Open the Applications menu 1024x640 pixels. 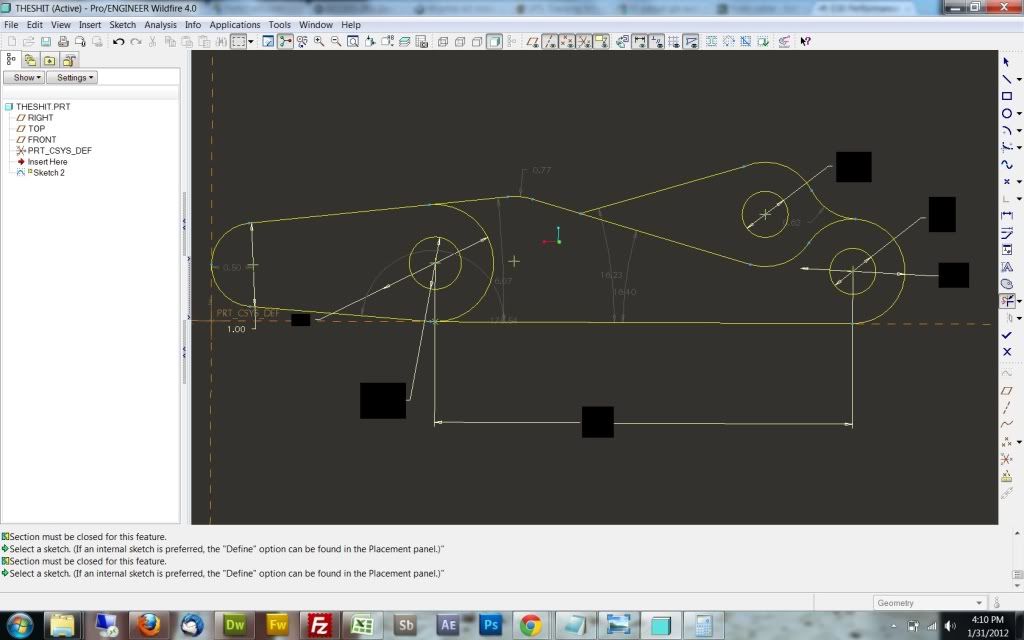(x=234, y=25)
